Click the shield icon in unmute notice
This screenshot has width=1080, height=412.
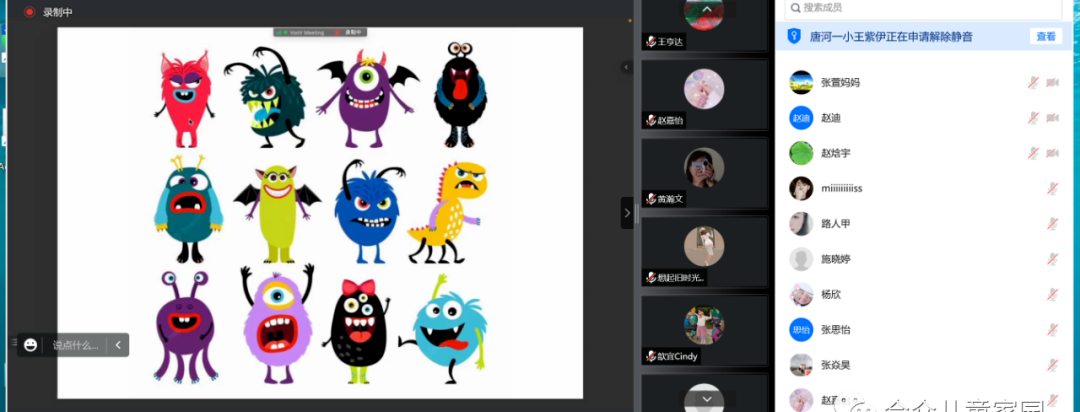794,37
